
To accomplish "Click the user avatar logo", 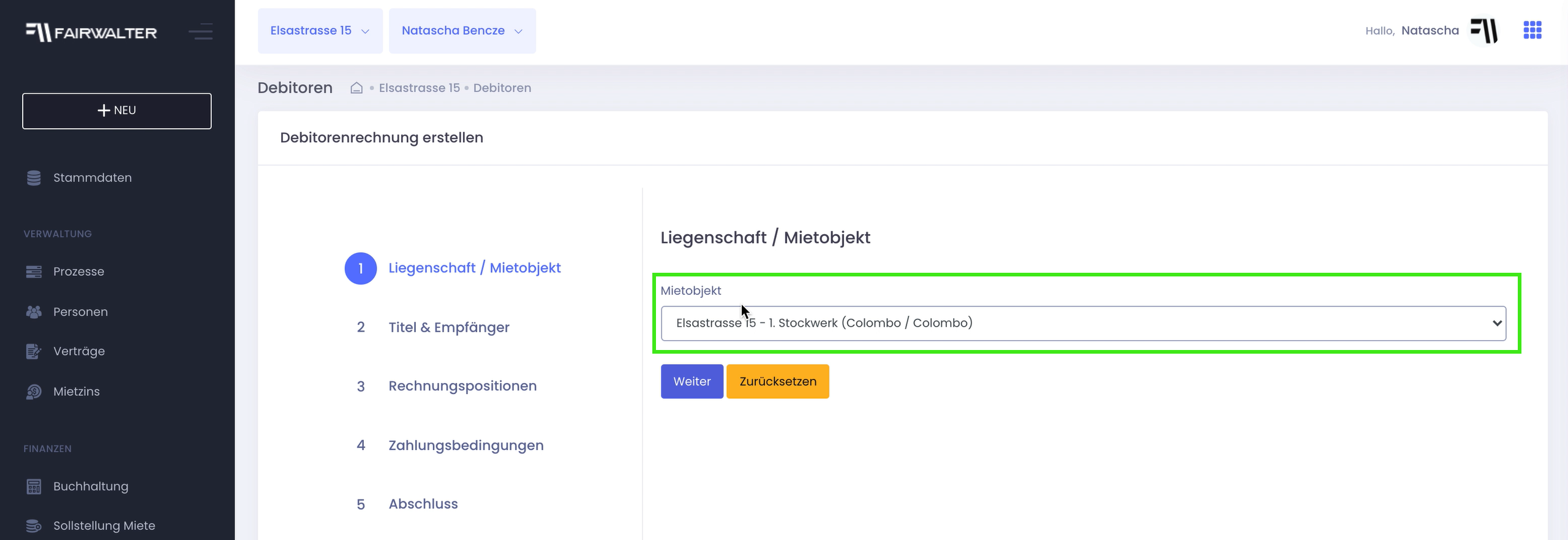I will tap(1484, 31).
